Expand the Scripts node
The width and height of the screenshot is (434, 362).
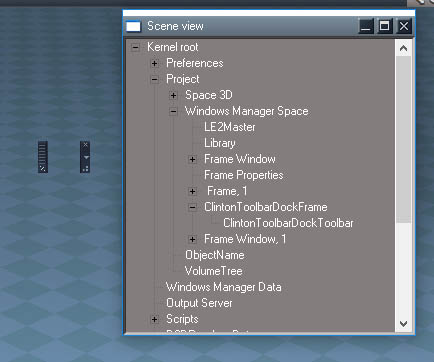coord(154,319)
